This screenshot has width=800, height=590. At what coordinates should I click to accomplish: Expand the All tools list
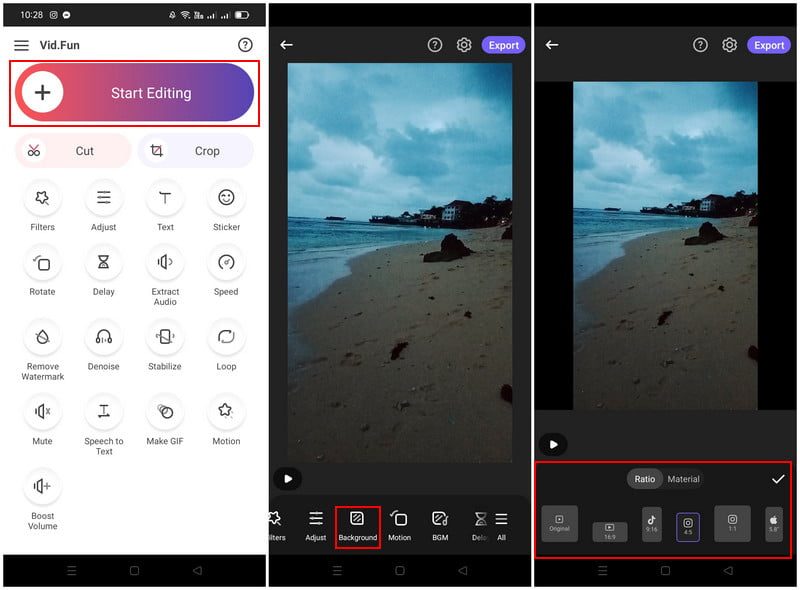501,524
